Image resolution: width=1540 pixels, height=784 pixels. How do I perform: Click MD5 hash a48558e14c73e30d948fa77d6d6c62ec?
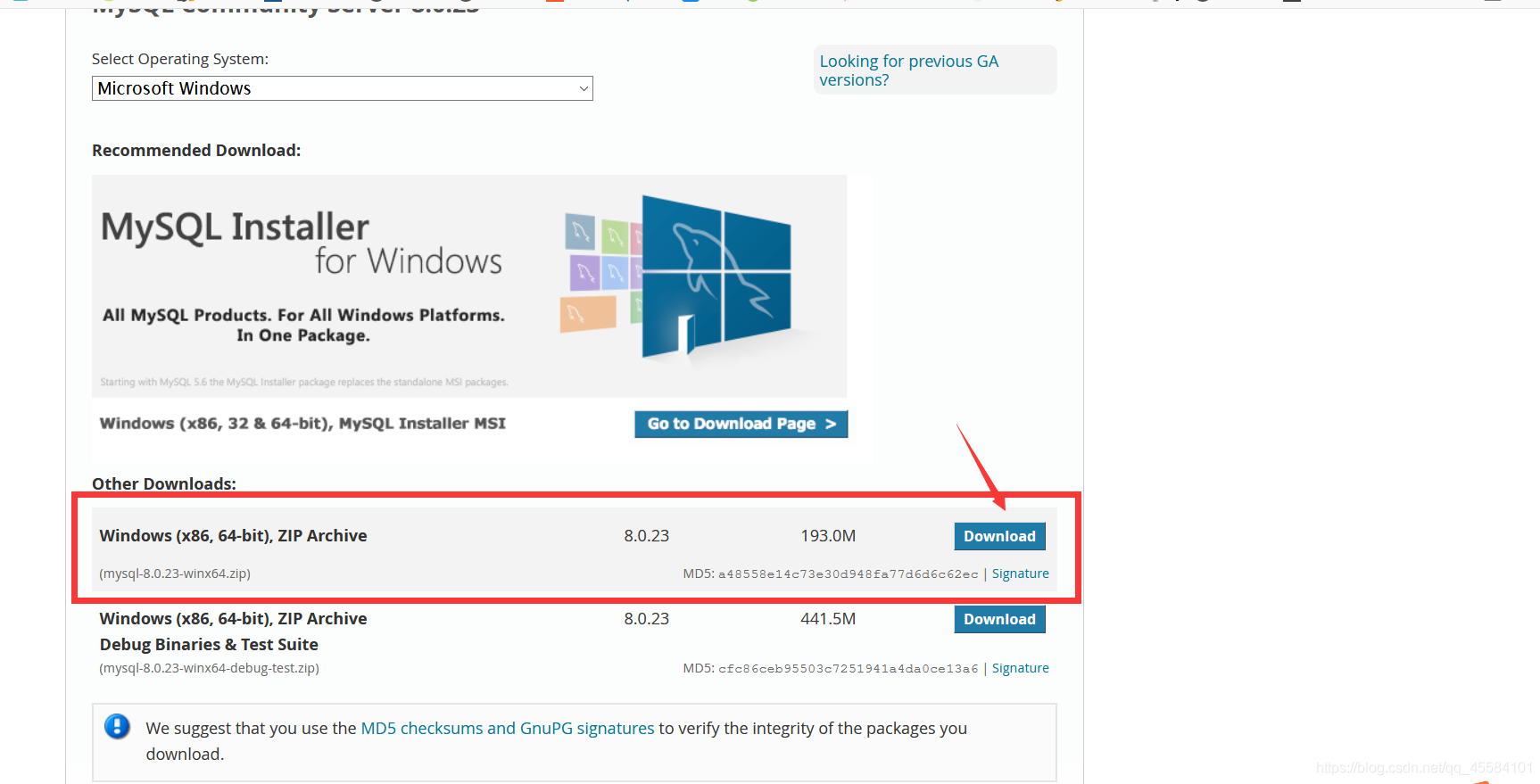pos(848,574)
